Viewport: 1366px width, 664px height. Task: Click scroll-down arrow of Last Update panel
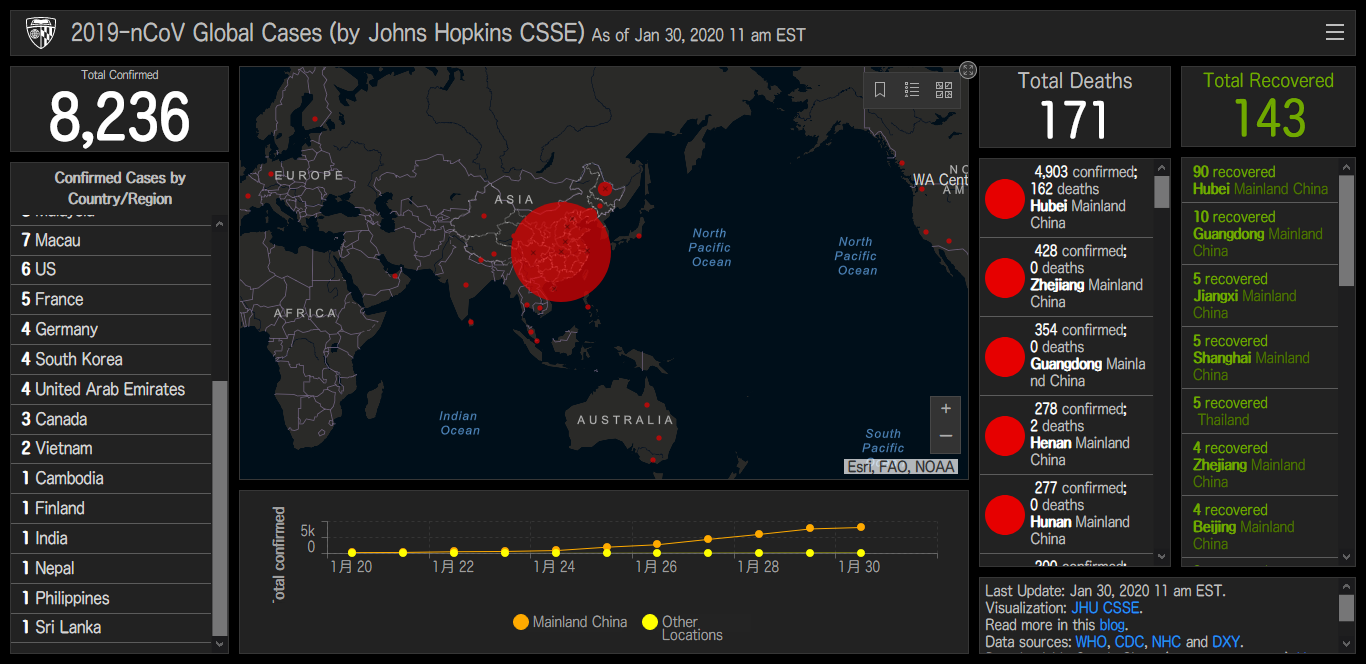click(1347, 642)
